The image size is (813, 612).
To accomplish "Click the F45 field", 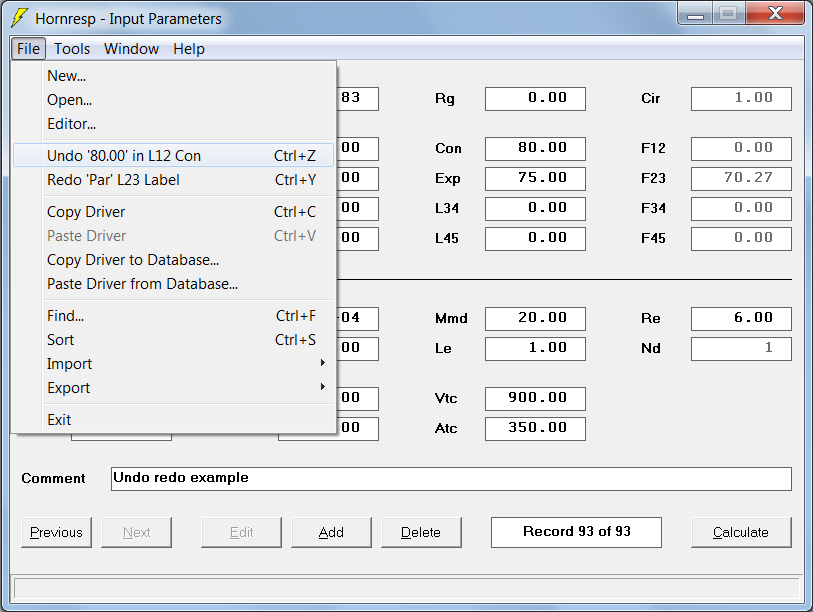I will (x=741, y=239).
